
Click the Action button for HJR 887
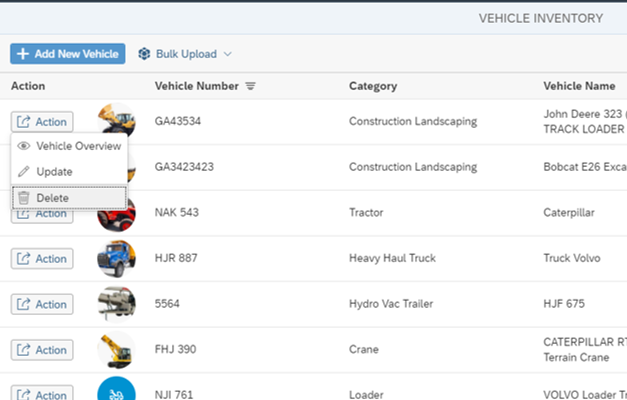pyautogui.click(x=42, y=258)
